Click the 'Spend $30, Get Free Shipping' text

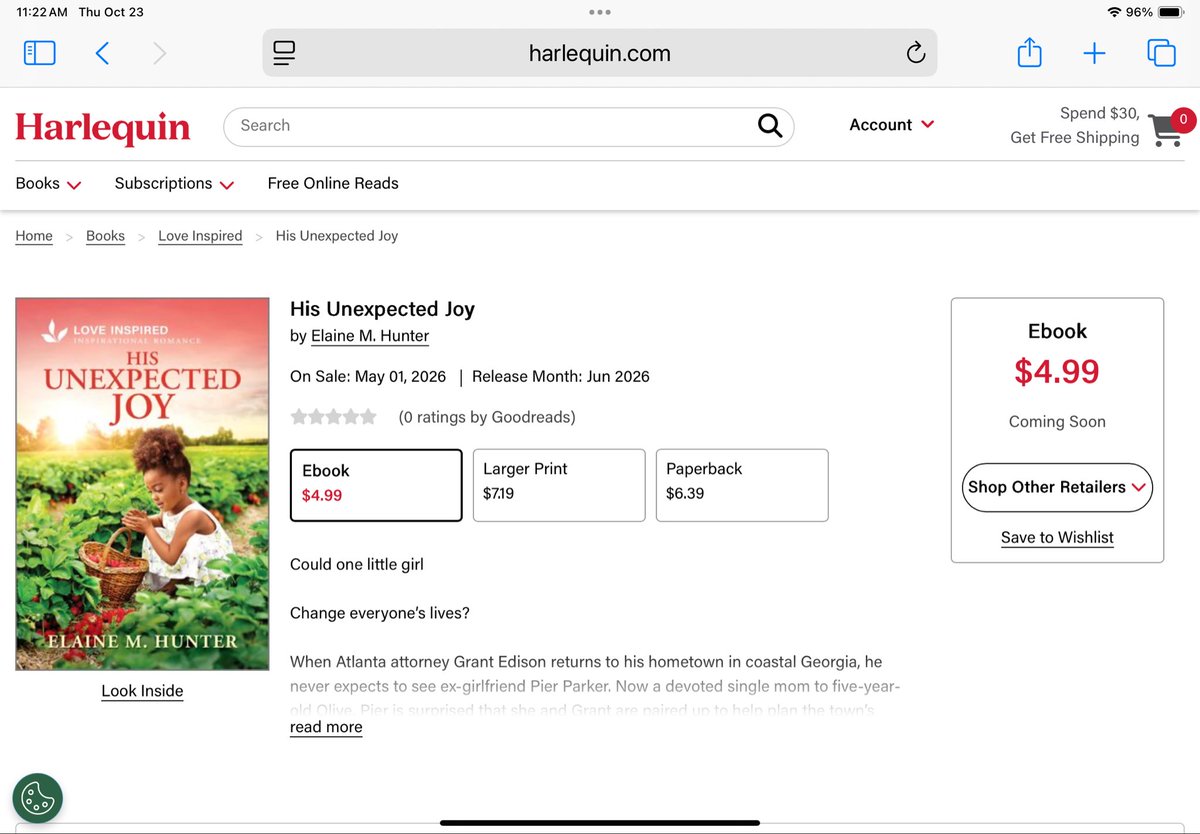(1075, 125)
